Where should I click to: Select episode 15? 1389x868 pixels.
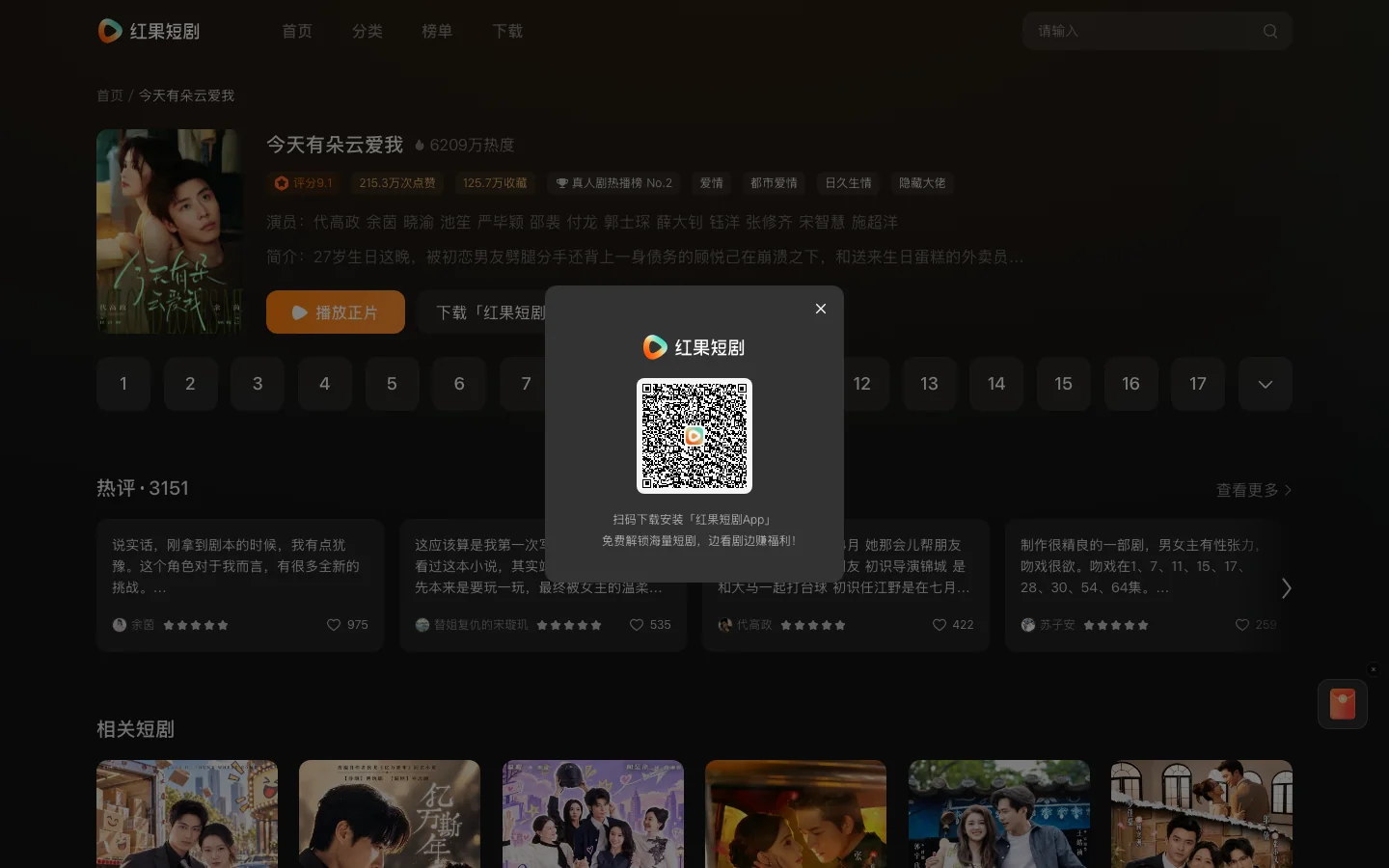[1064, 384]
